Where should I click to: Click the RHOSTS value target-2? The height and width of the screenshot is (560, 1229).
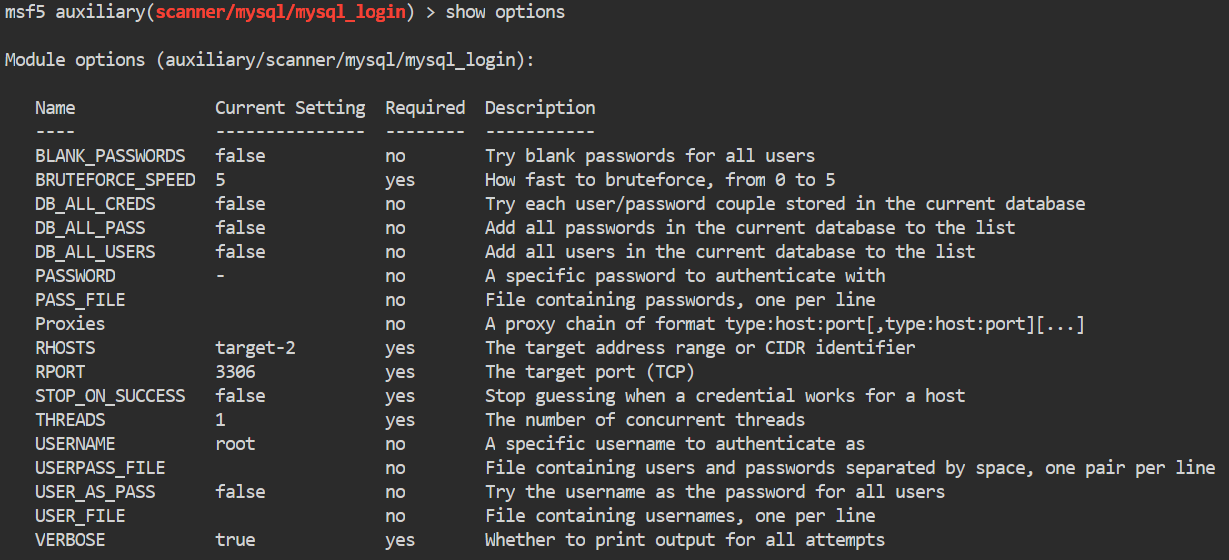[255, 348]
